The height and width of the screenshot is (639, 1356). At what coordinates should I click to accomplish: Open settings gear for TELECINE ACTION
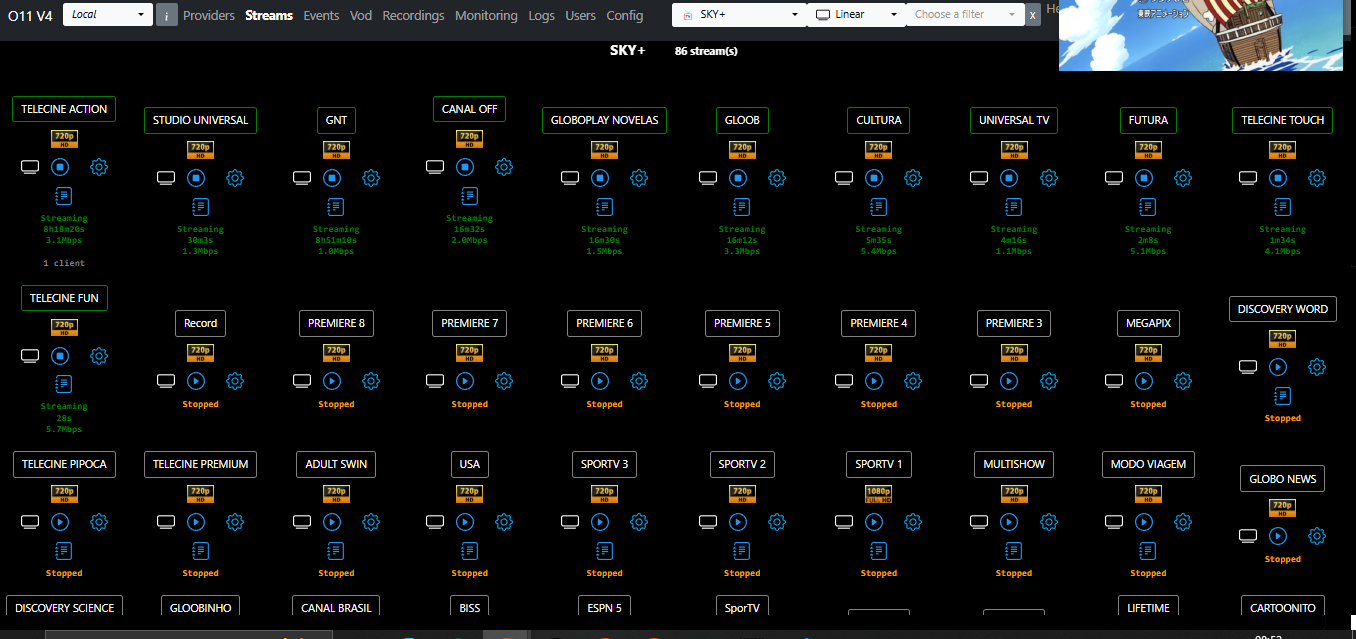point(99,167)
